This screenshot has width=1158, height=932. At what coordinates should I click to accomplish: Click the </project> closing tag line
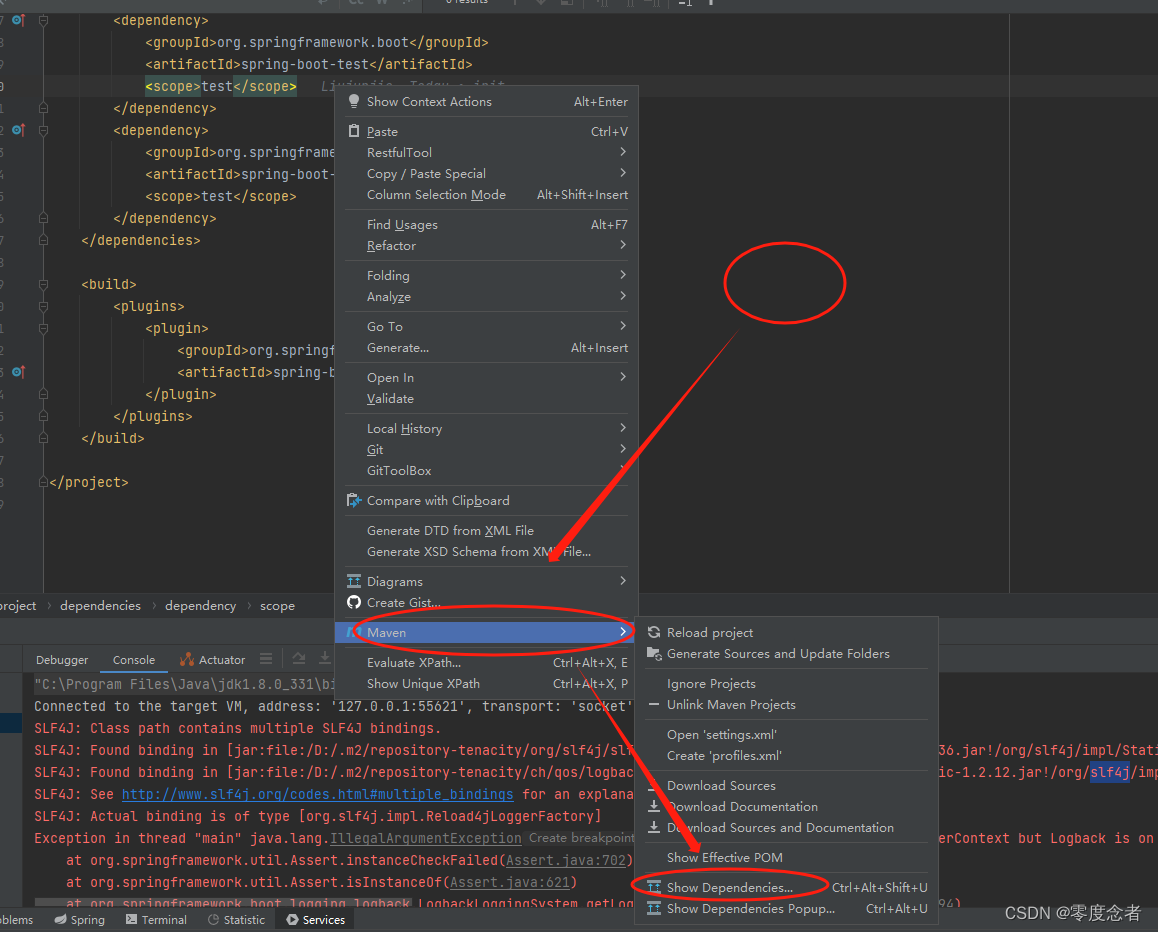tap(89, 482)
